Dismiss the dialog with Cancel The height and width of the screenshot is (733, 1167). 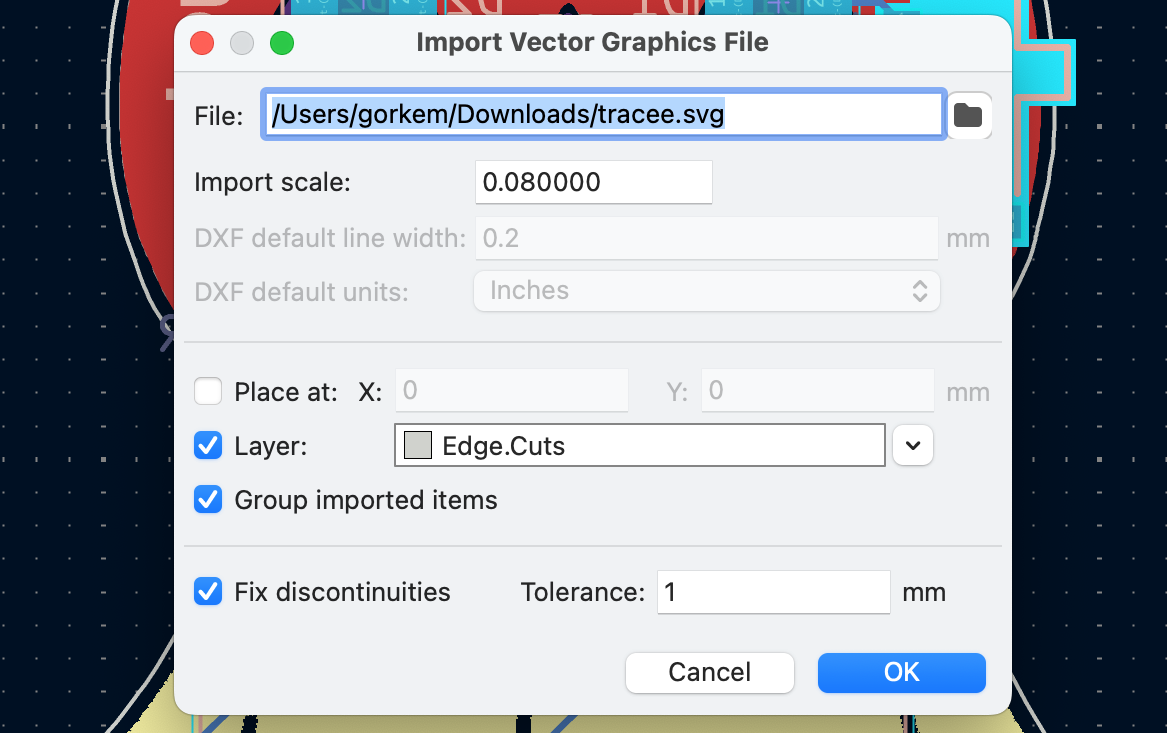[x=709, y=672]
